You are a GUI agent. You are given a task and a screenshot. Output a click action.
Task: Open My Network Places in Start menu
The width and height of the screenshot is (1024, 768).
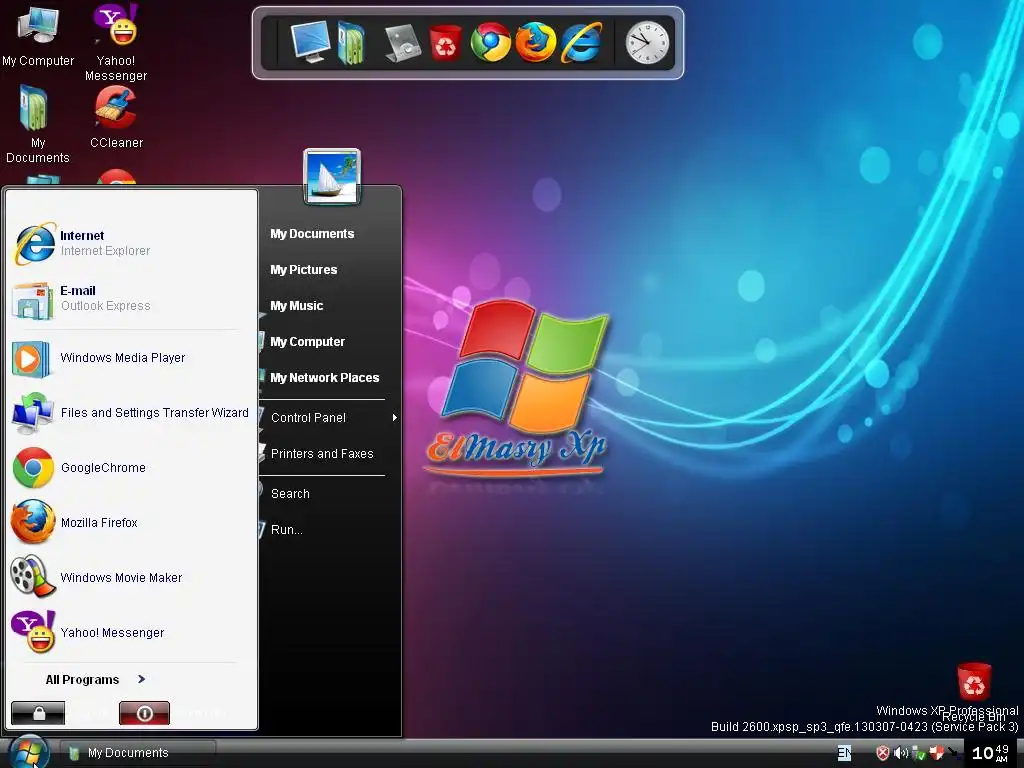point(325,377)
